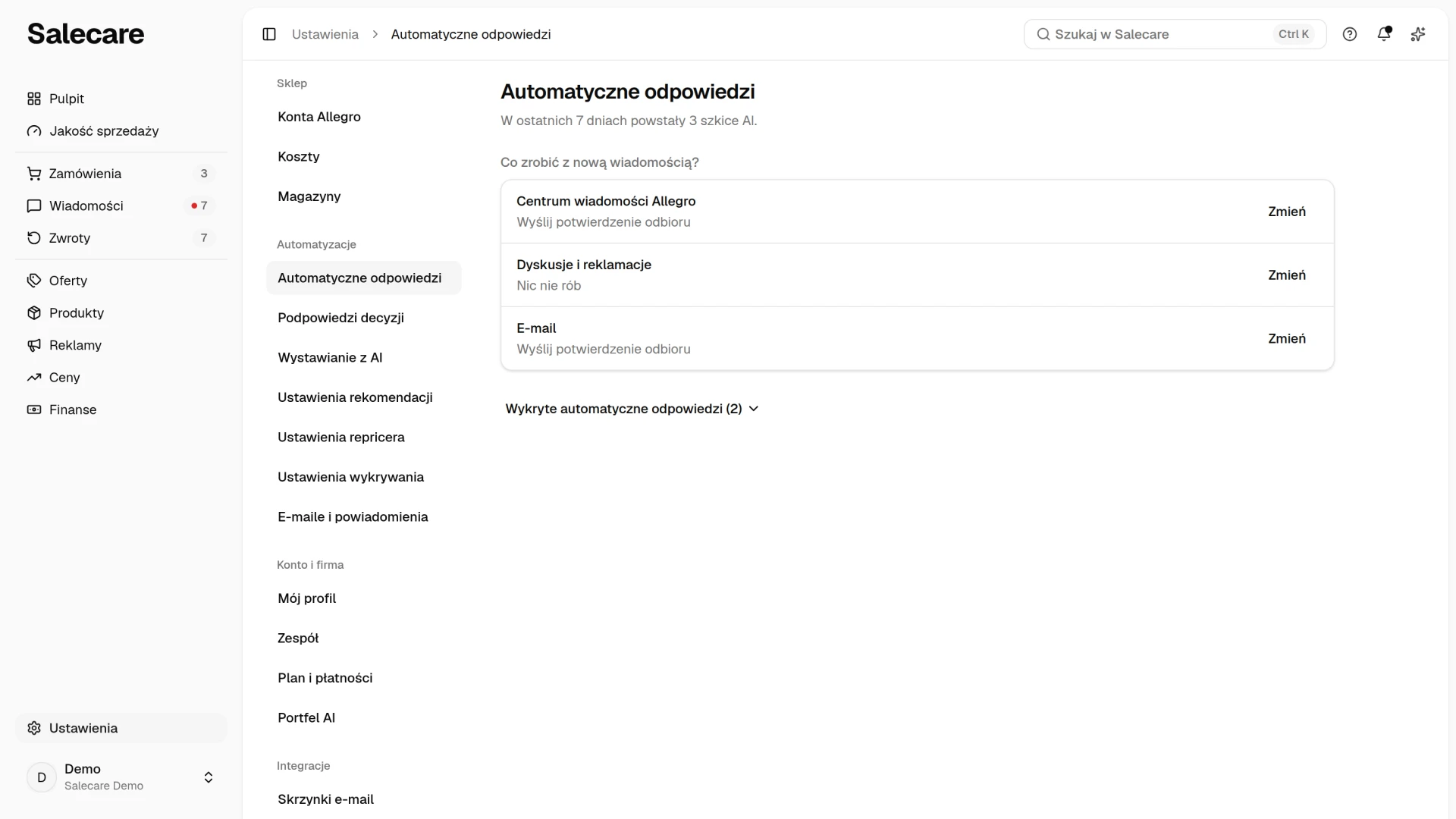The image size is (1456, 819).
Task: Click Zmień for Centrum wiadomości Allegro
Action: pyautogui.click(x=1287, y=212)
